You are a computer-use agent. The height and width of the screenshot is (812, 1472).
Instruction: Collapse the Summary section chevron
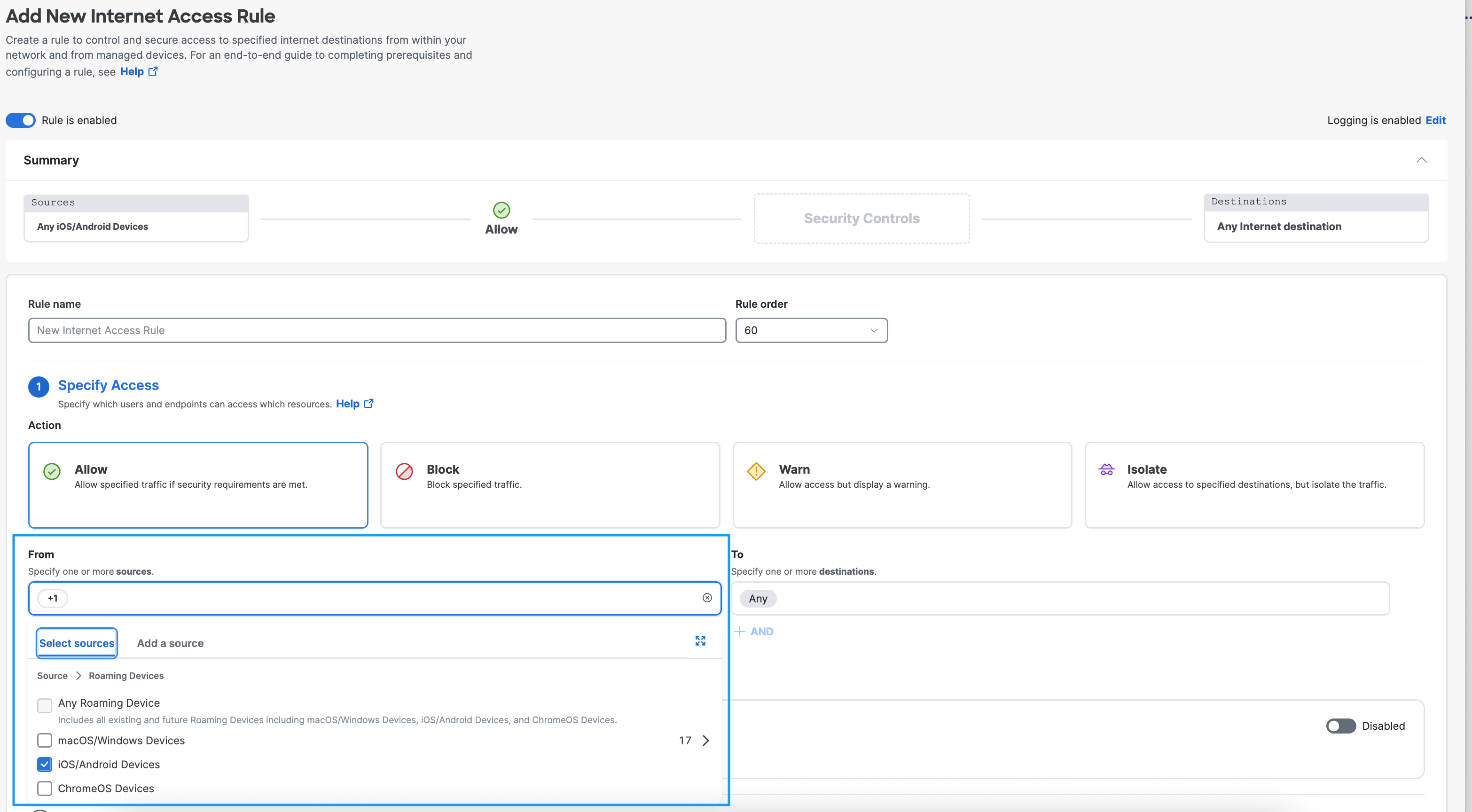(1421, 160)
